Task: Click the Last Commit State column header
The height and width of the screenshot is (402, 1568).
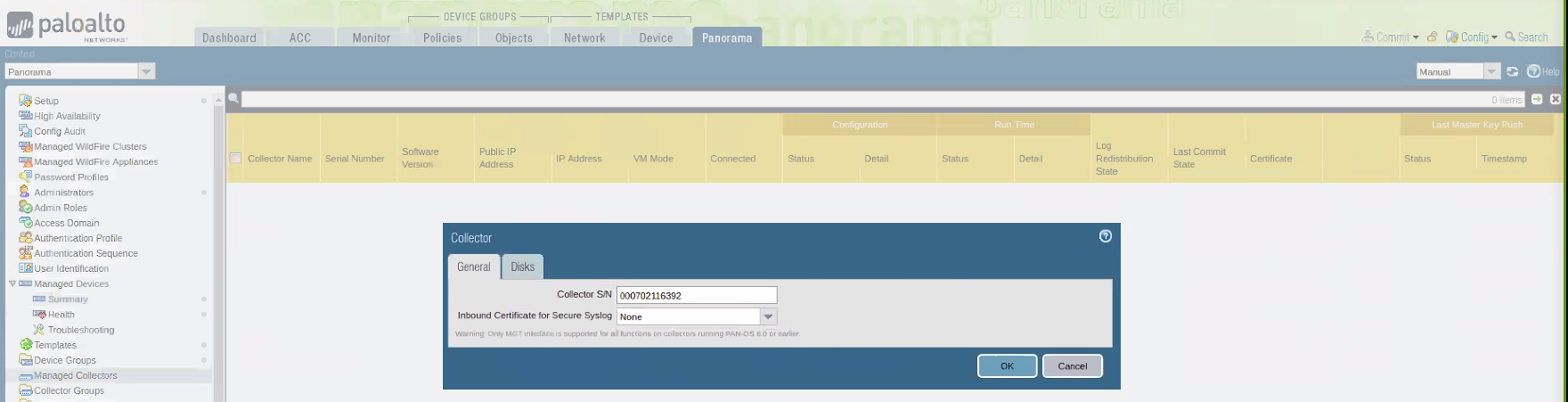Action: 1199,158
